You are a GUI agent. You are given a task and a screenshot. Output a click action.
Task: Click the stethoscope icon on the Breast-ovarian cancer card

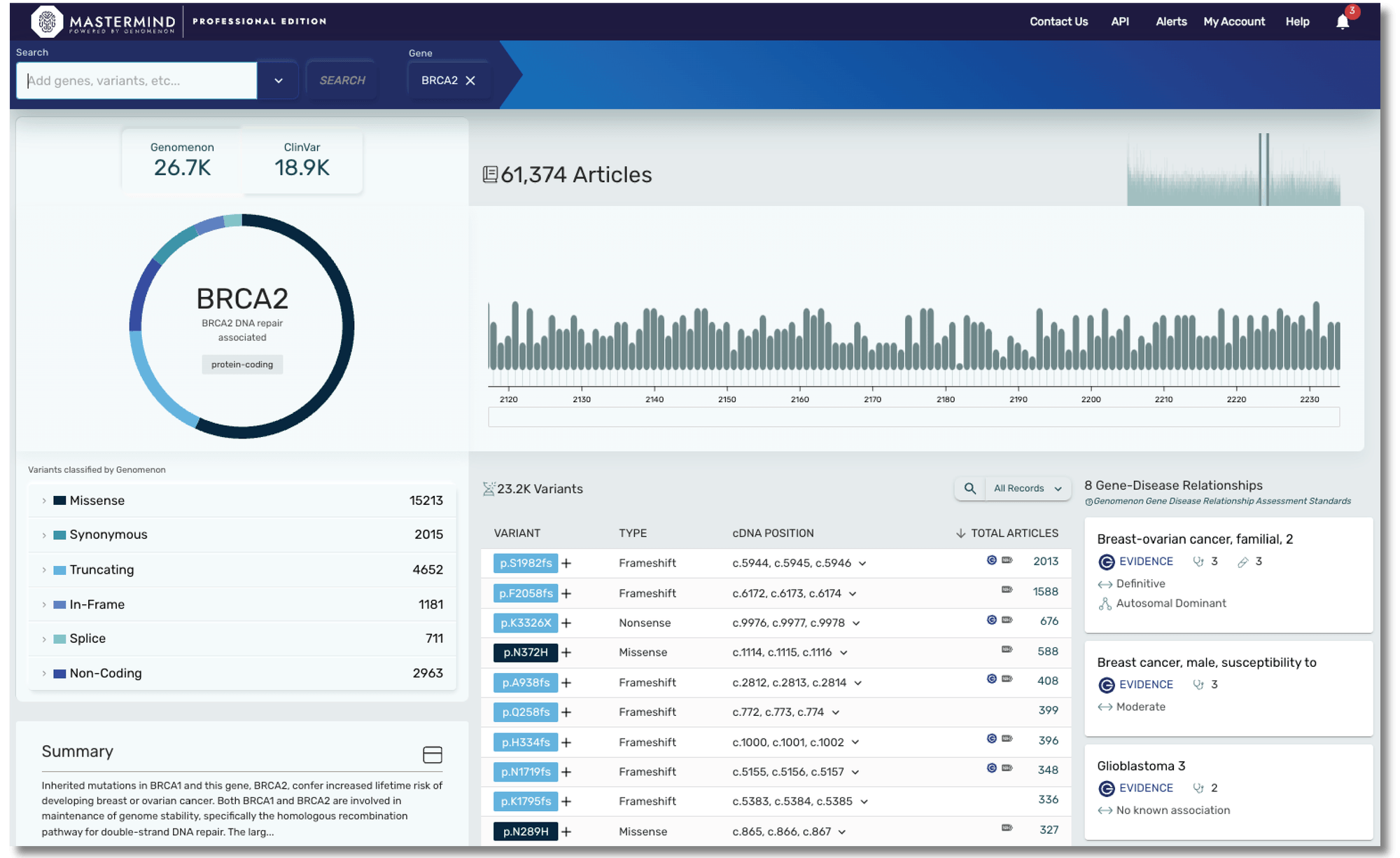tap(1198, 561)
